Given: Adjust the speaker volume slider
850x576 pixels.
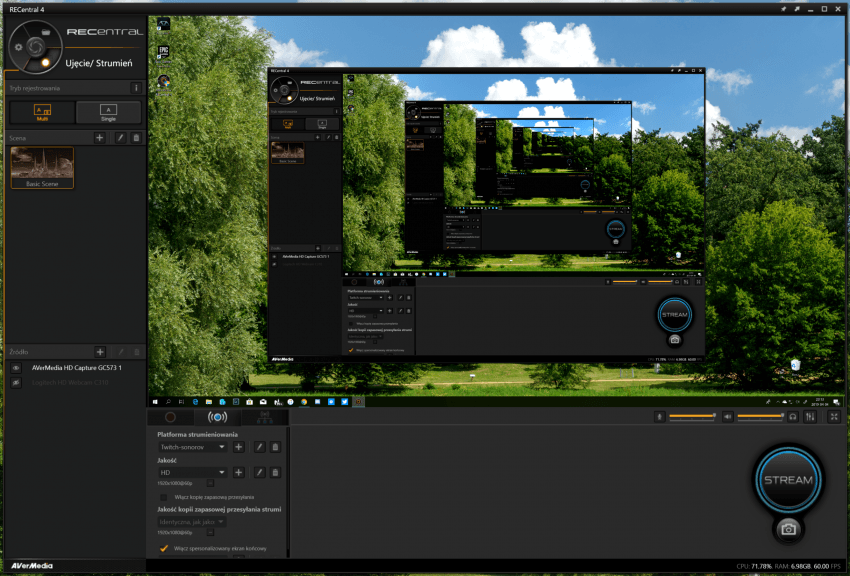Looking at the screenshot, I should click(761, 416).
